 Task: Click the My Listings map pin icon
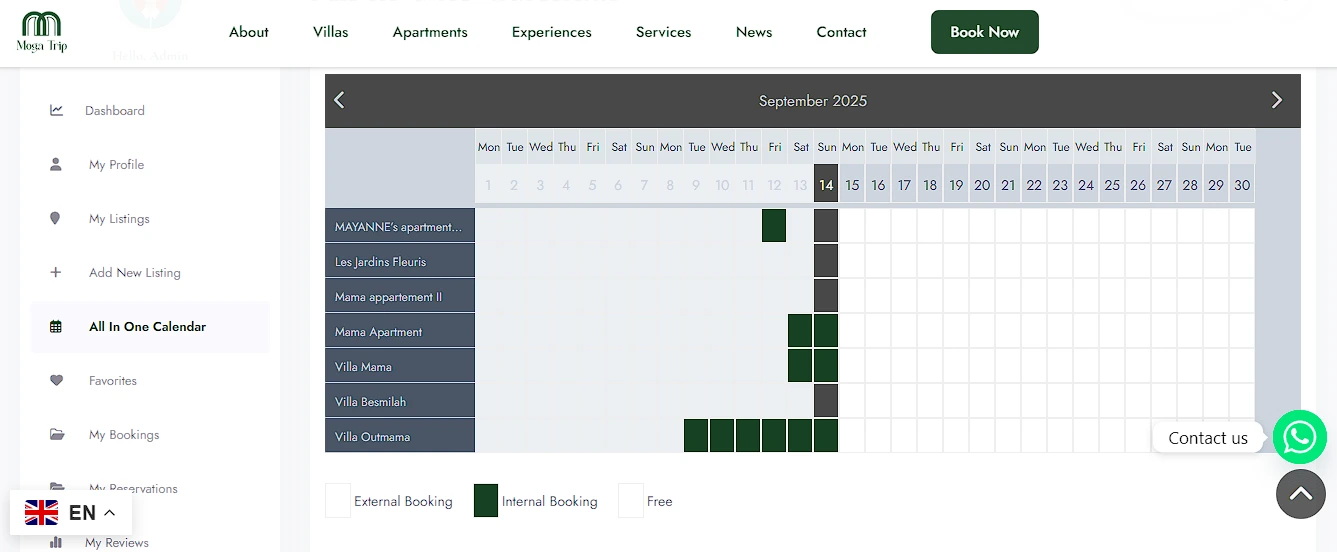56,219
